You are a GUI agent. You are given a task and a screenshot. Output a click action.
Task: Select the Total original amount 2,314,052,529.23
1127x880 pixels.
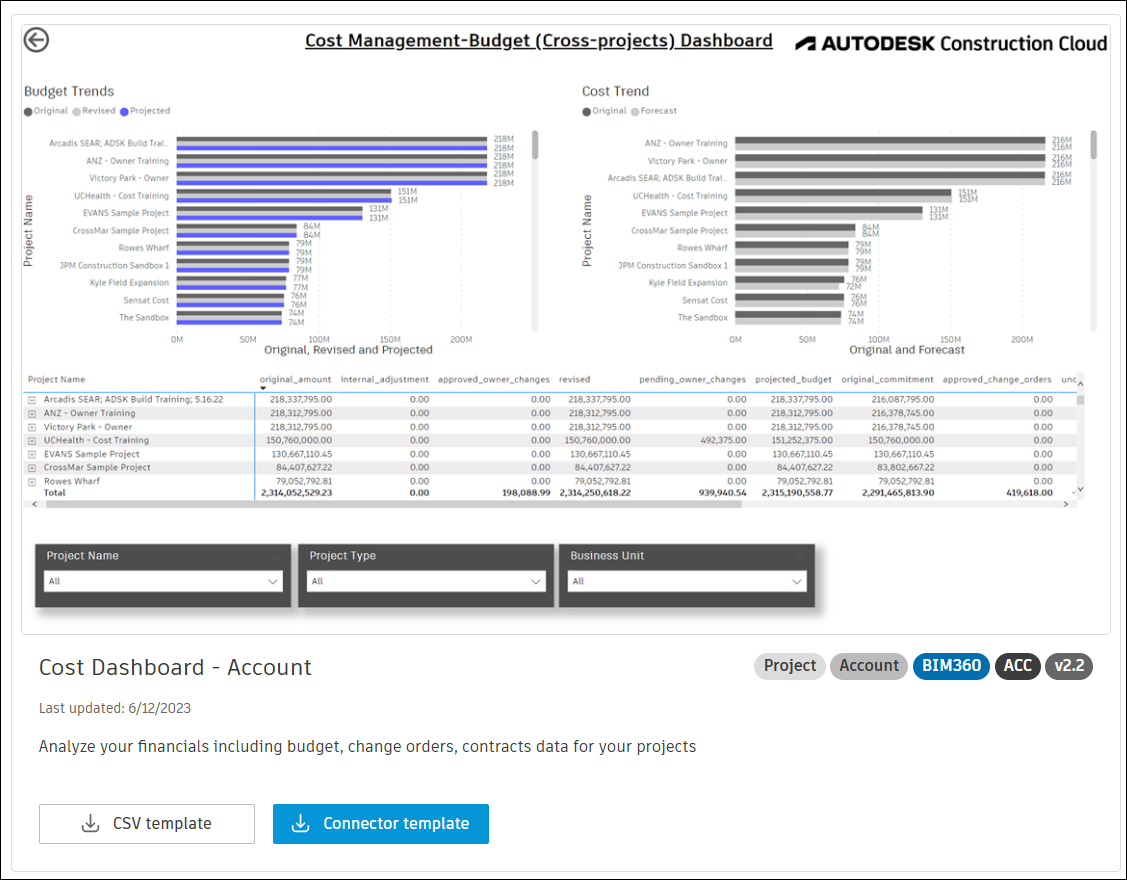pyautogui.click(x=296, y=493)
